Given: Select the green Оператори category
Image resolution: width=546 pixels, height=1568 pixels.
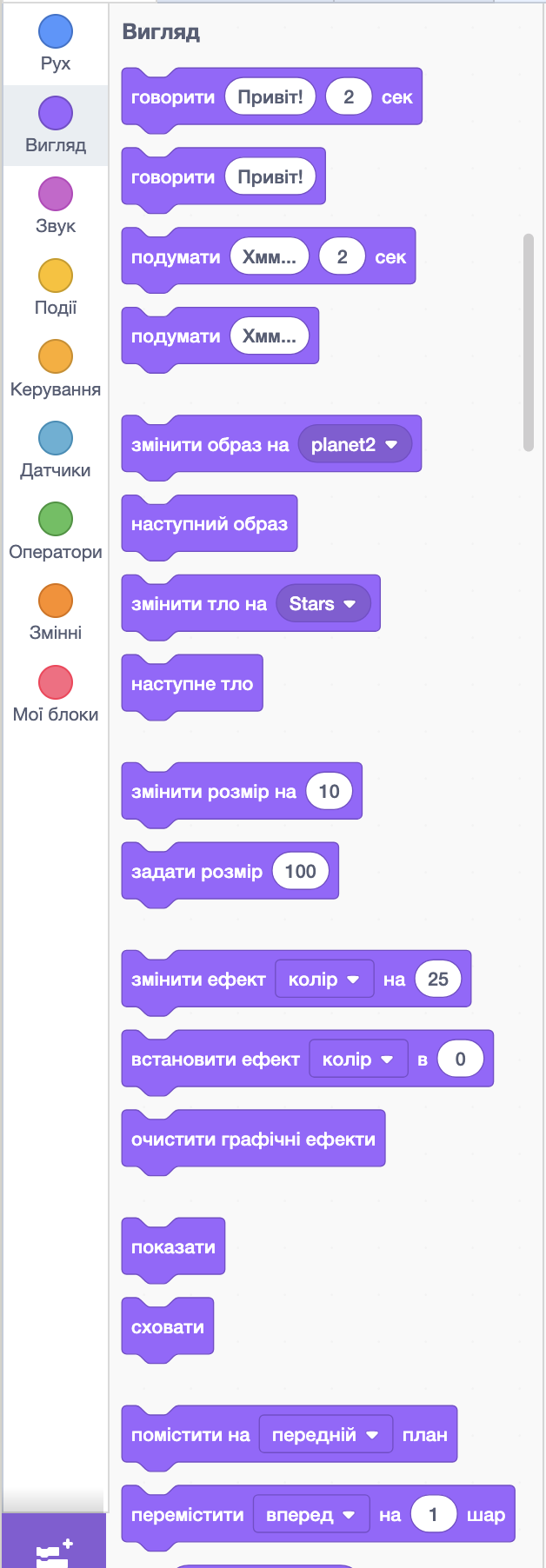Looking at the screenshot, I should (56, 520).
